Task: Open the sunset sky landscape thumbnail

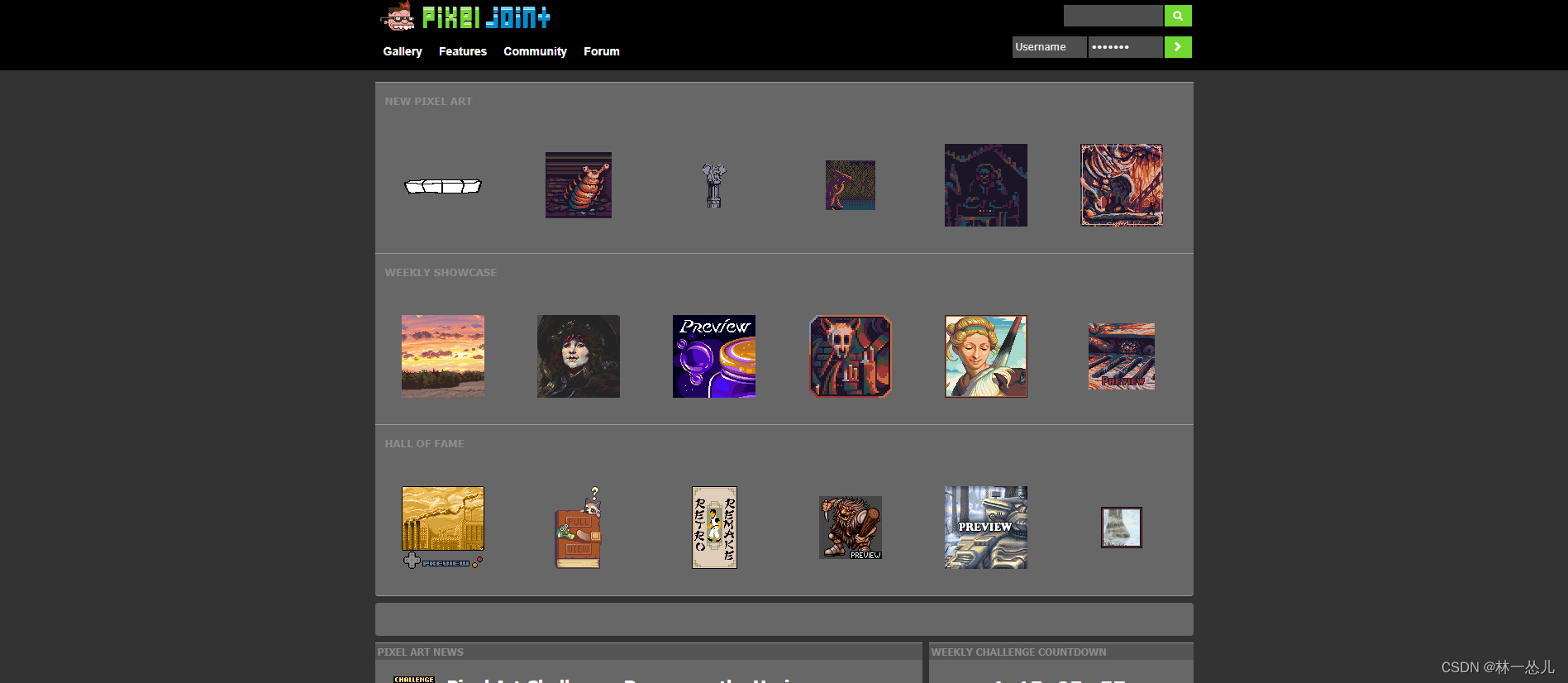Action: coord(443,356)
